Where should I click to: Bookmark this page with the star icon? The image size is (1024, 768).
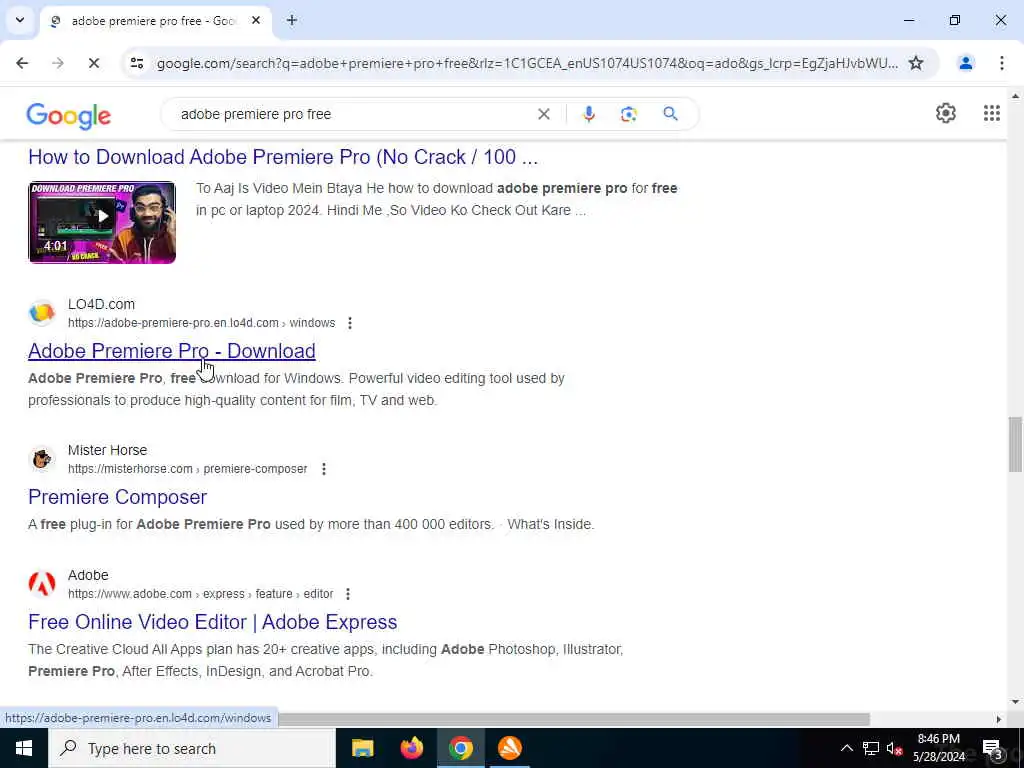(916, 63)
